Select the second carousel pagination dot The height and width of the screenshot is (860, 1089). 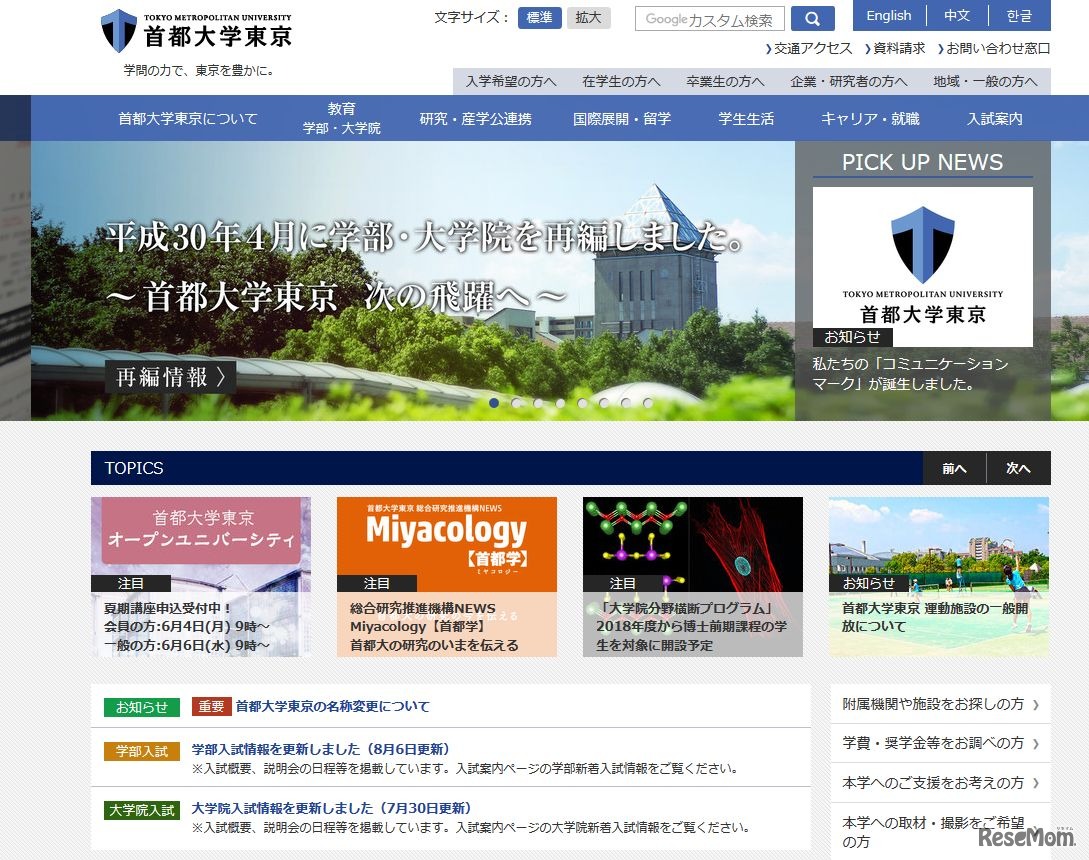point(516,403)
